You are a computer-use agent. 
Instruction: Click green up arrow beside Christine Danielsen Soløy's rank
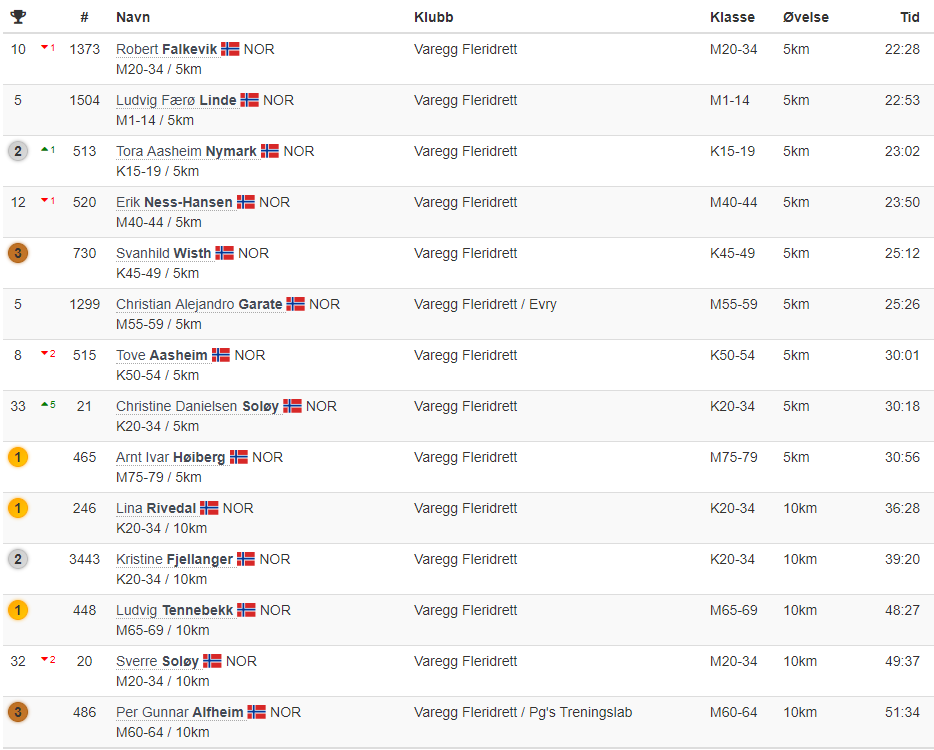pyautogui.click(x=45, y=405)
